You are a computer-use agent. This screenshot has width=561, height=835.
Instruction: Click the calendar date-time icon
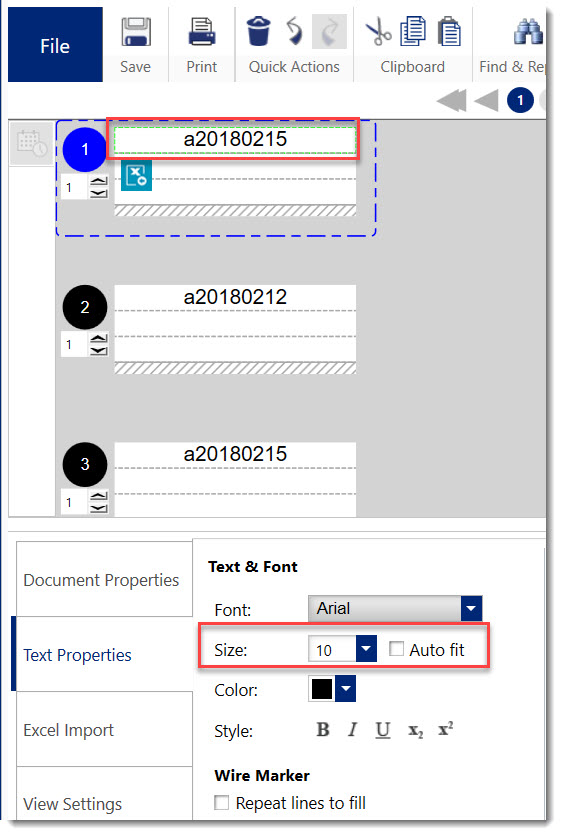pos(31,143)
